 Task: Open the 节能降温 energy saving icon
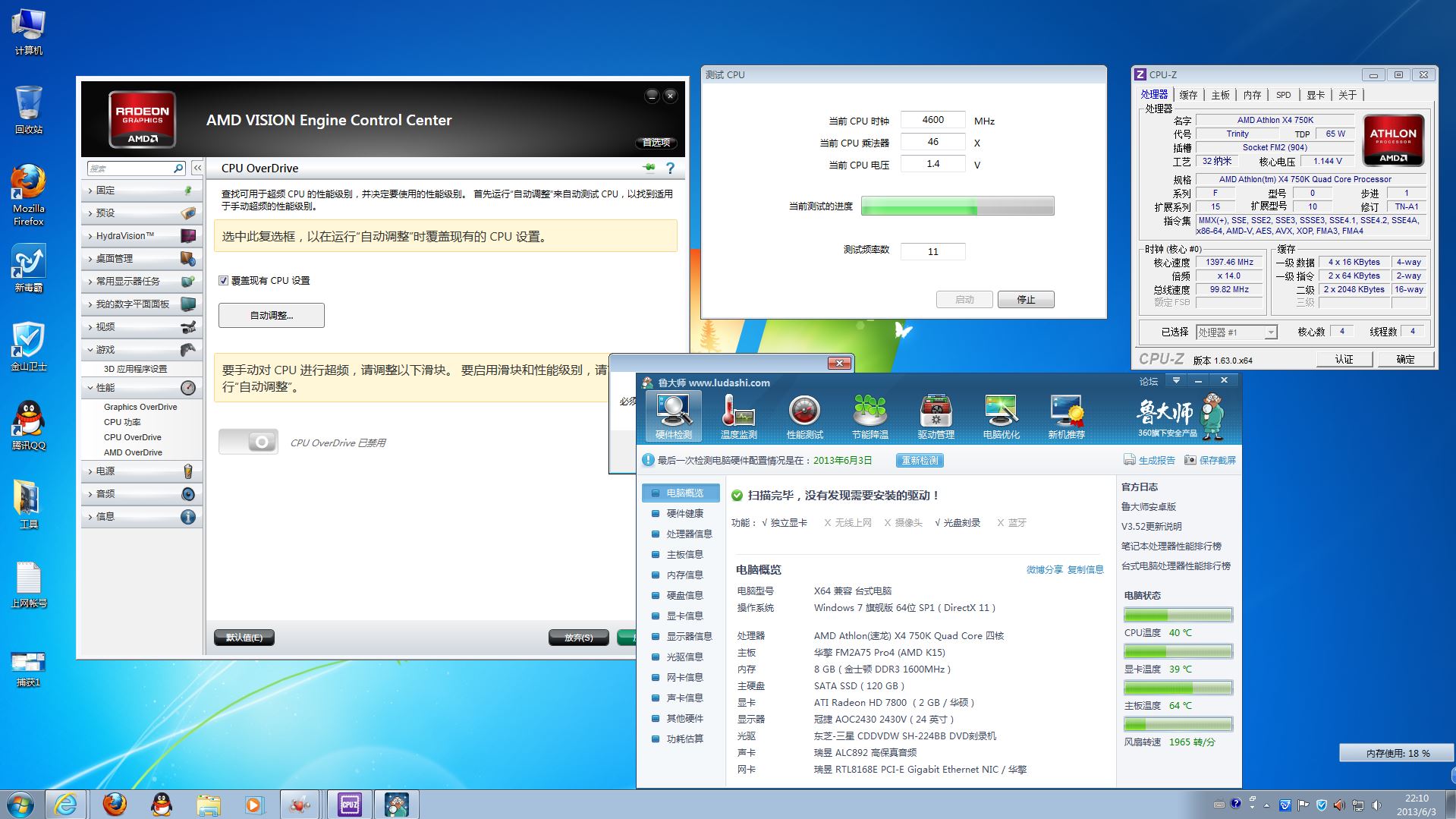point(870,416)
